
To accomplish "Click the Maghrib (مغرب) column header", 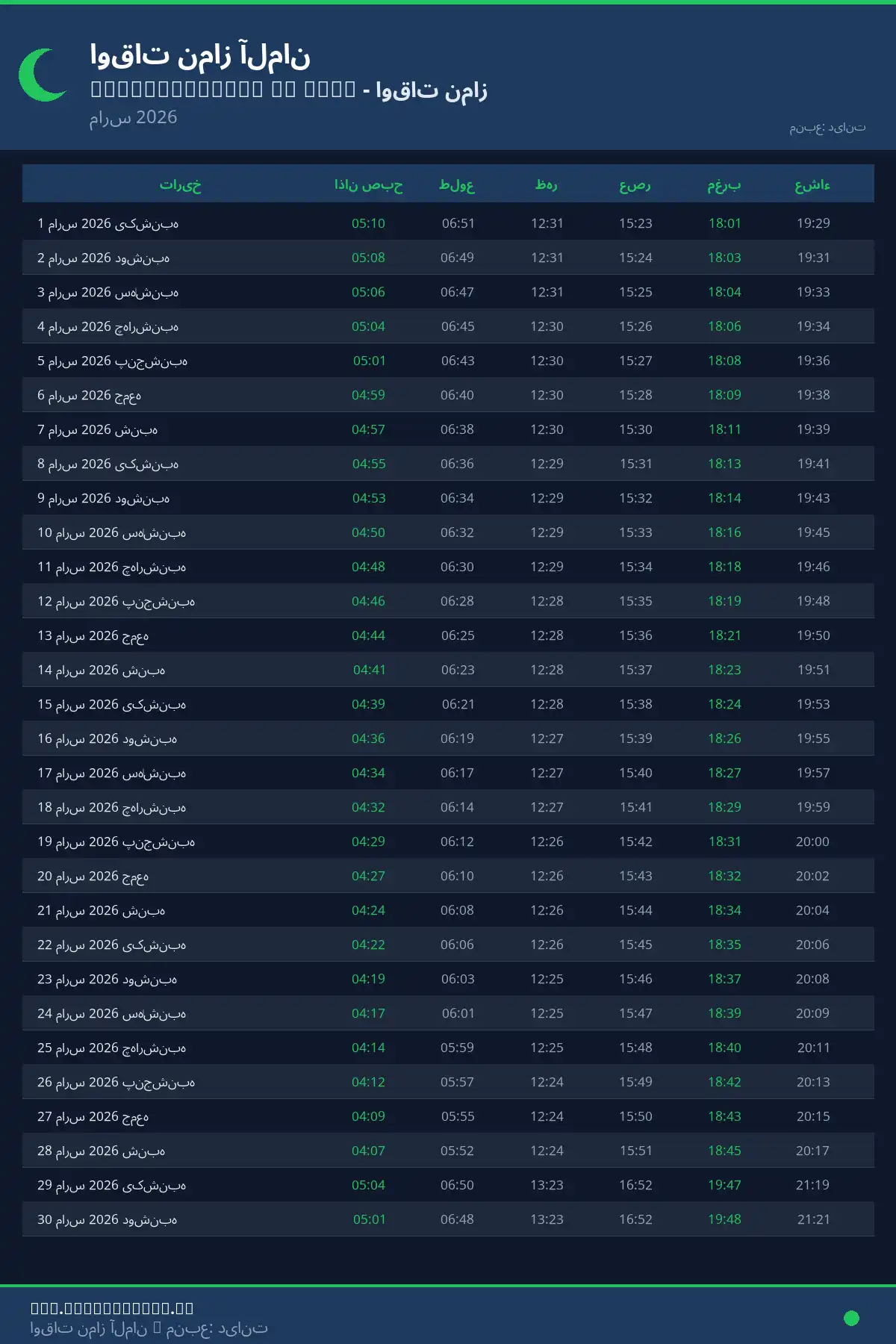I will click(724, 184).
